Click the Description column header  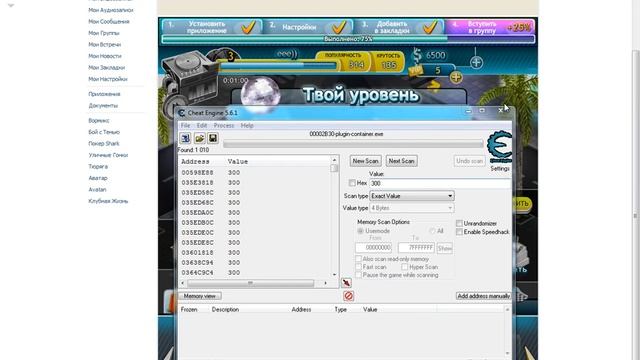pyautogui.click(x=225, y=309)
